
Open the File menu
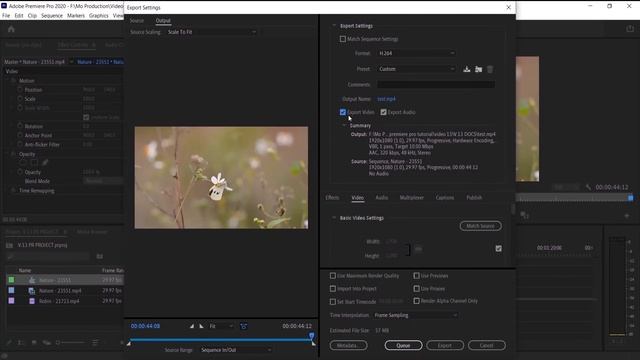(x=6, y=16)
